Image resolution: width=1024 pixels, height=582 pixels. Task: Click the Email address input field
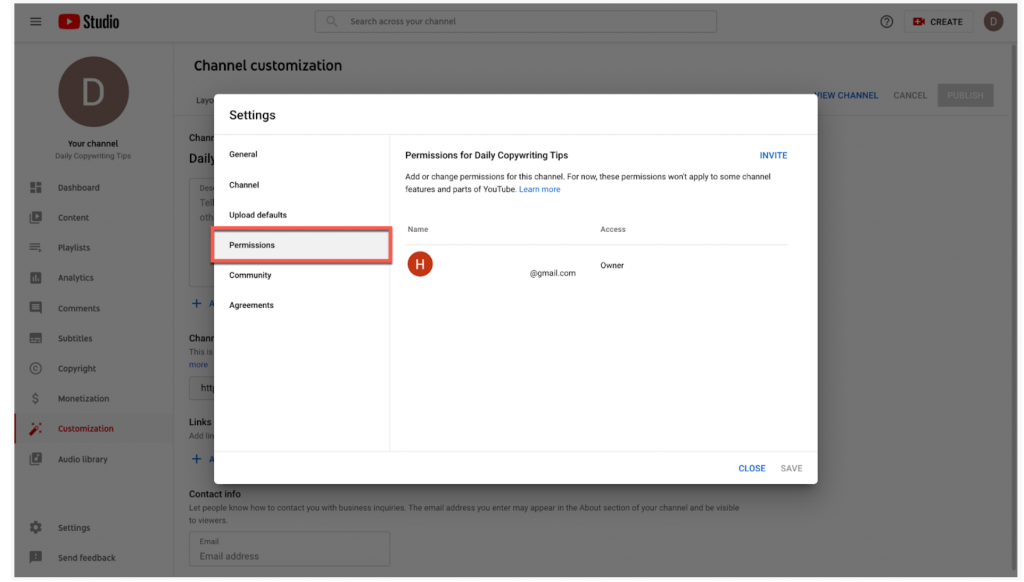[x=289, y=549]
